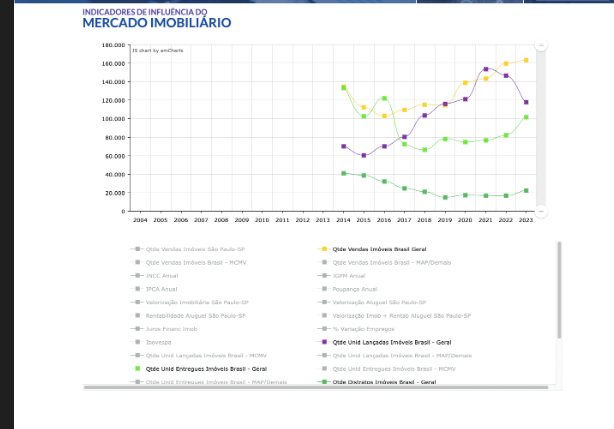Viewport: 614px width, 429px height.
Task: Click the INDICADORES DE INFLUÊNCIA DO subtitle
Action: pyautogui.click(x=145, y=12)
